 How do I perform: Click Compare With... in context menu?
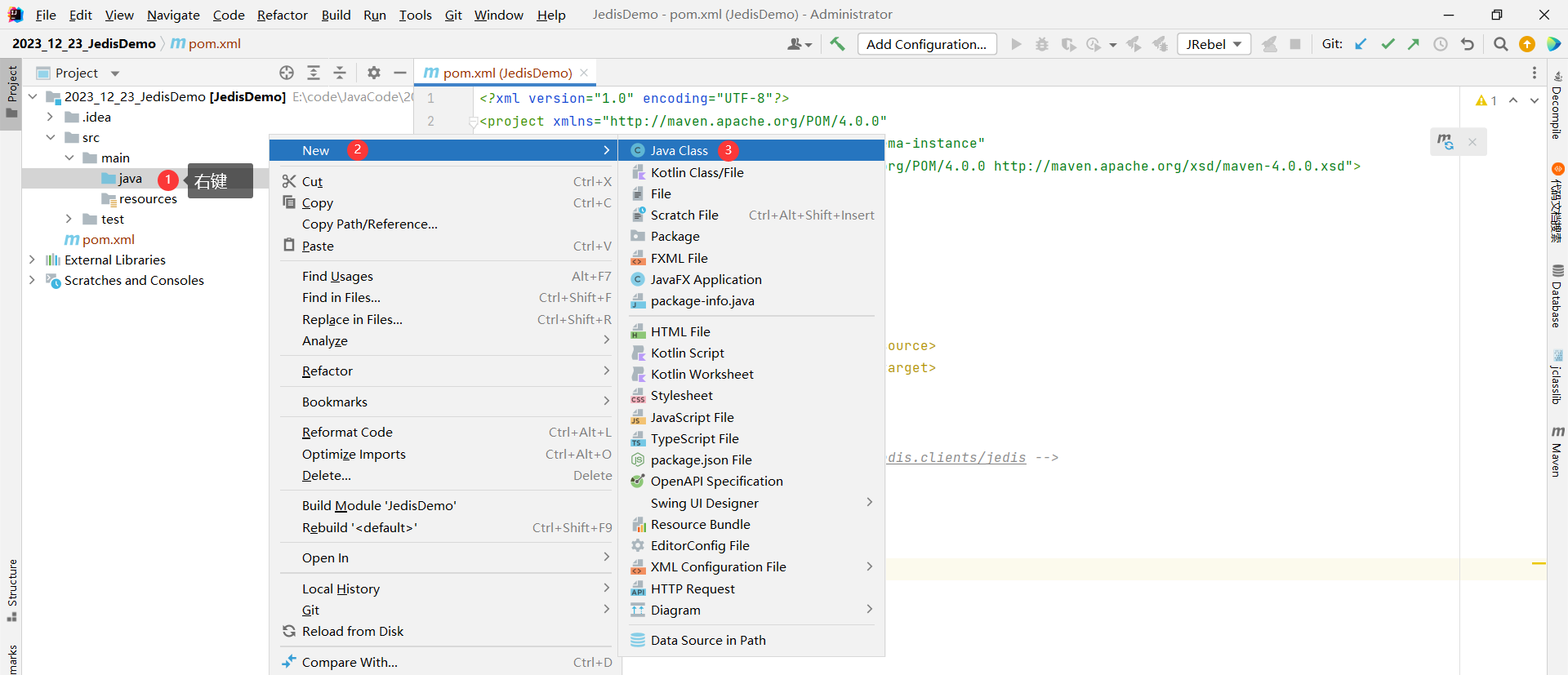[446, 662]
